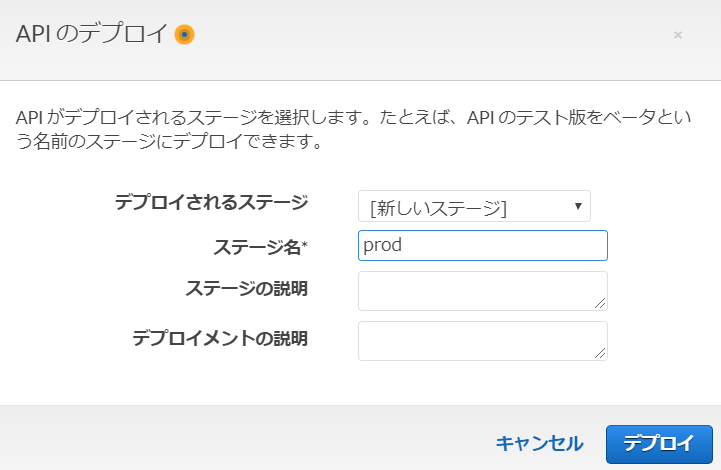Open the デプロイされるステージ dropdown
This screenshot has width=721, height=470.
[x=474, y=207]
